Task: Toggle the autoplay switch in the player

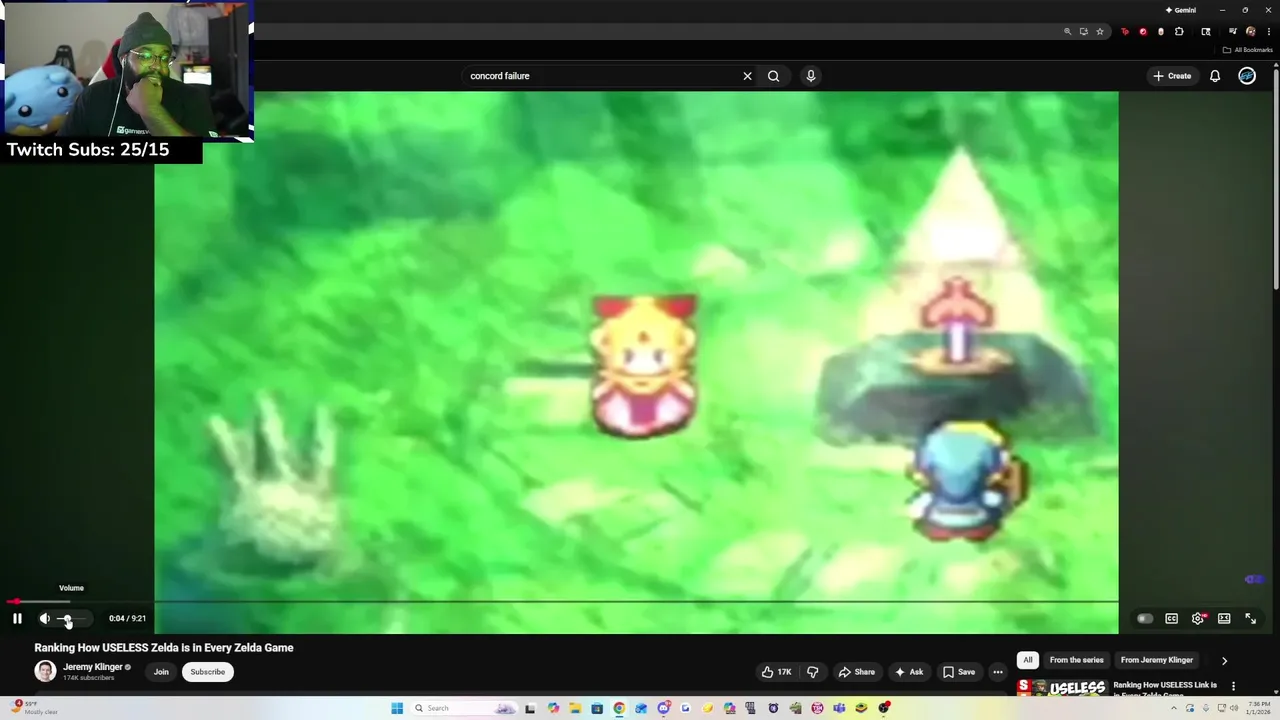Action: point(1145,619)
